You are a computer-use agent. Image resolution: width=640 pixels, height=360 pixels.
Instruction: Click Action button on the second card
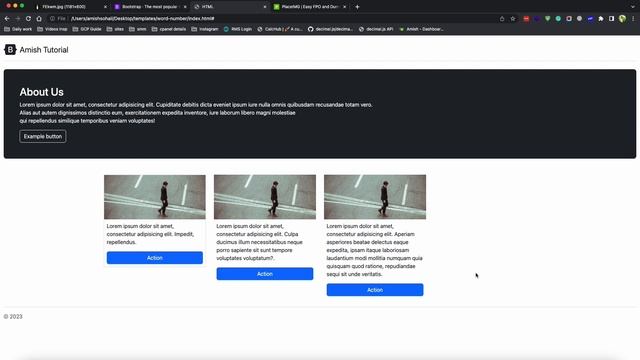(x=265, y=274)
